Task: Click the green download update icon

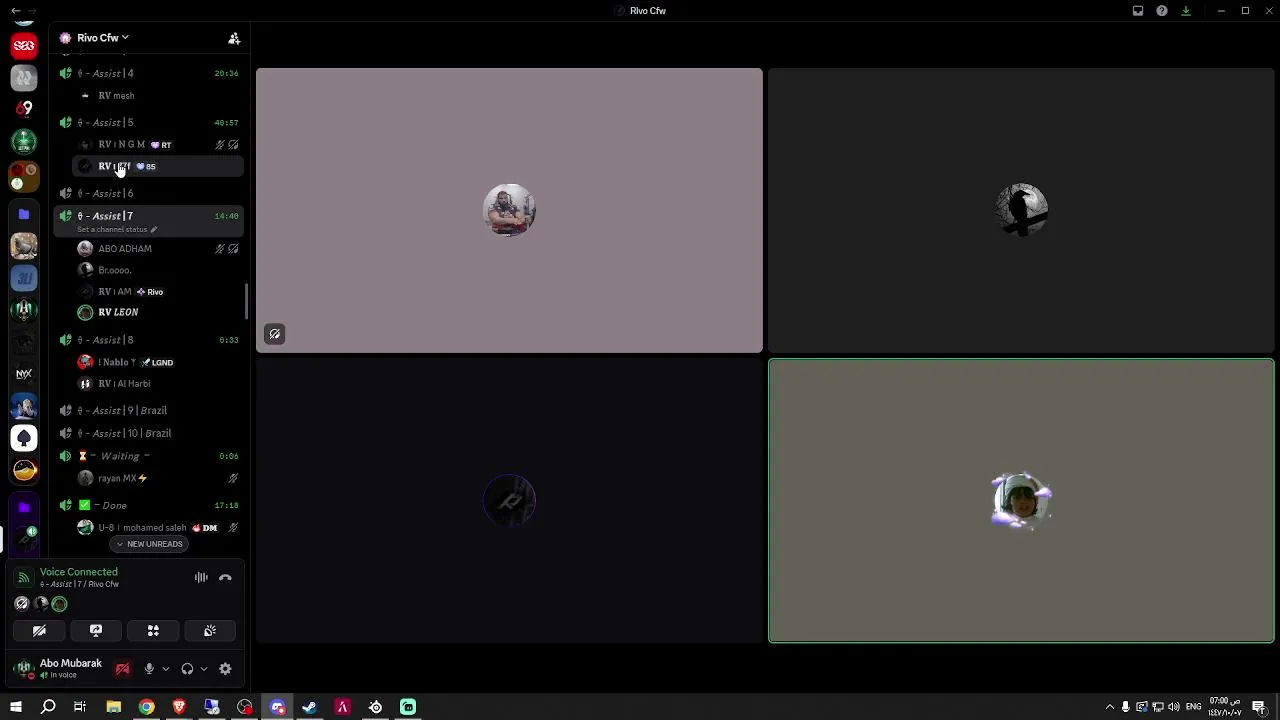Action: click(x=1186, y=11)
